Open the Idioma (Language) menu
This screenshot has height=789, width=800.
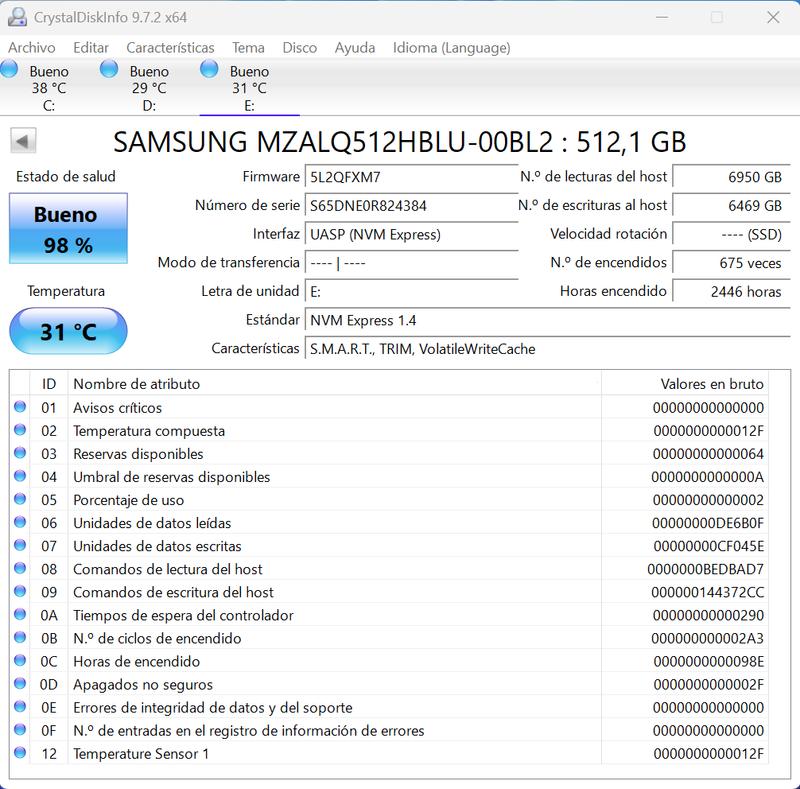click(x=452, y=47)
